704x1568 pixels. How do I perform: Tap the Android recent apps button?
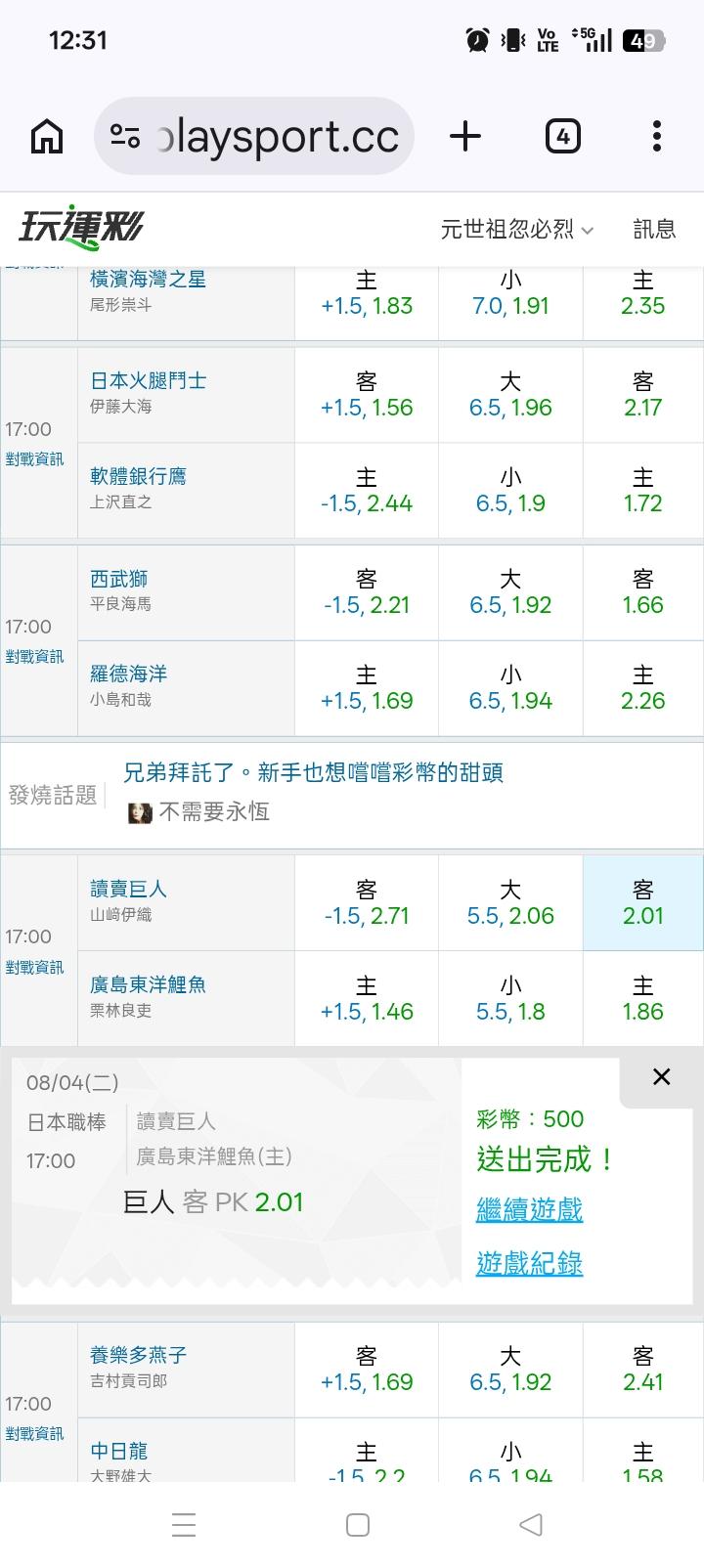(184, 1524)
